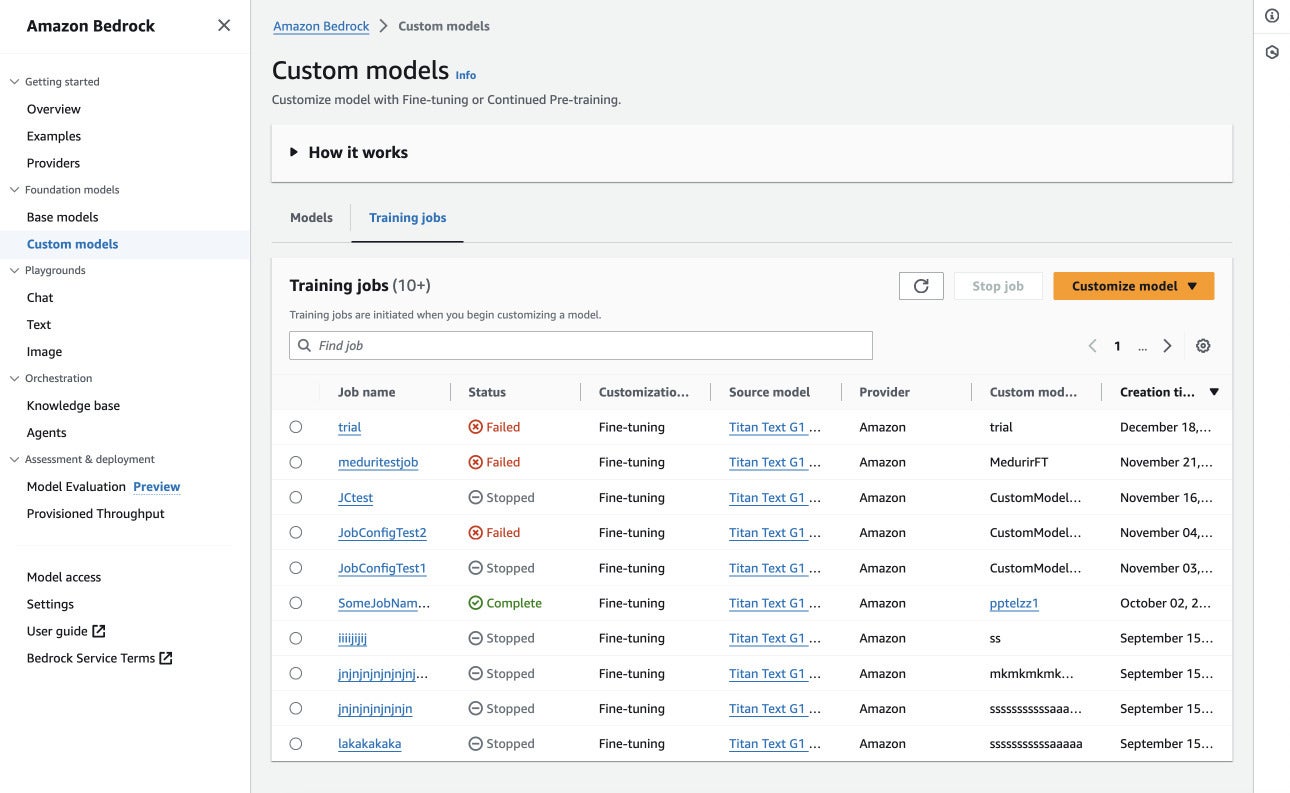Select the iiiijjjjj job radio button
1290x793 pixels.
296,638
